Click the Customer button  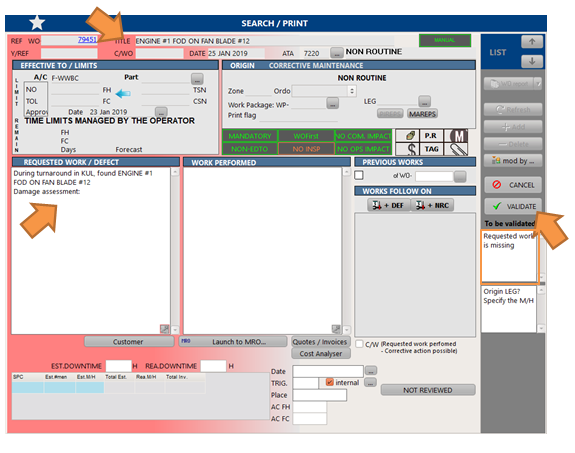point(129,342)
